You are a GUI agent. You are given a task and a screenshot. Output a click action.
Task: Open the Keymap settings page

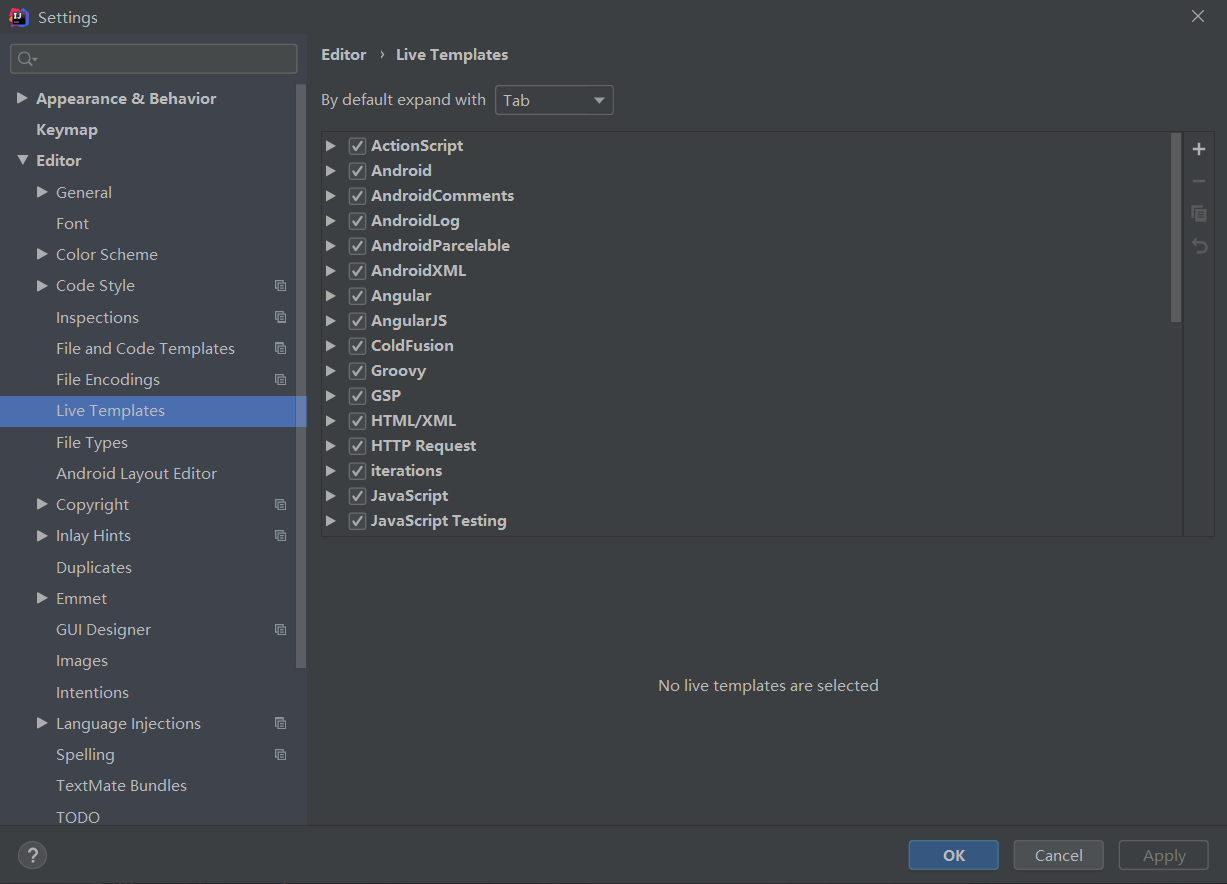[x=67, y=129]
